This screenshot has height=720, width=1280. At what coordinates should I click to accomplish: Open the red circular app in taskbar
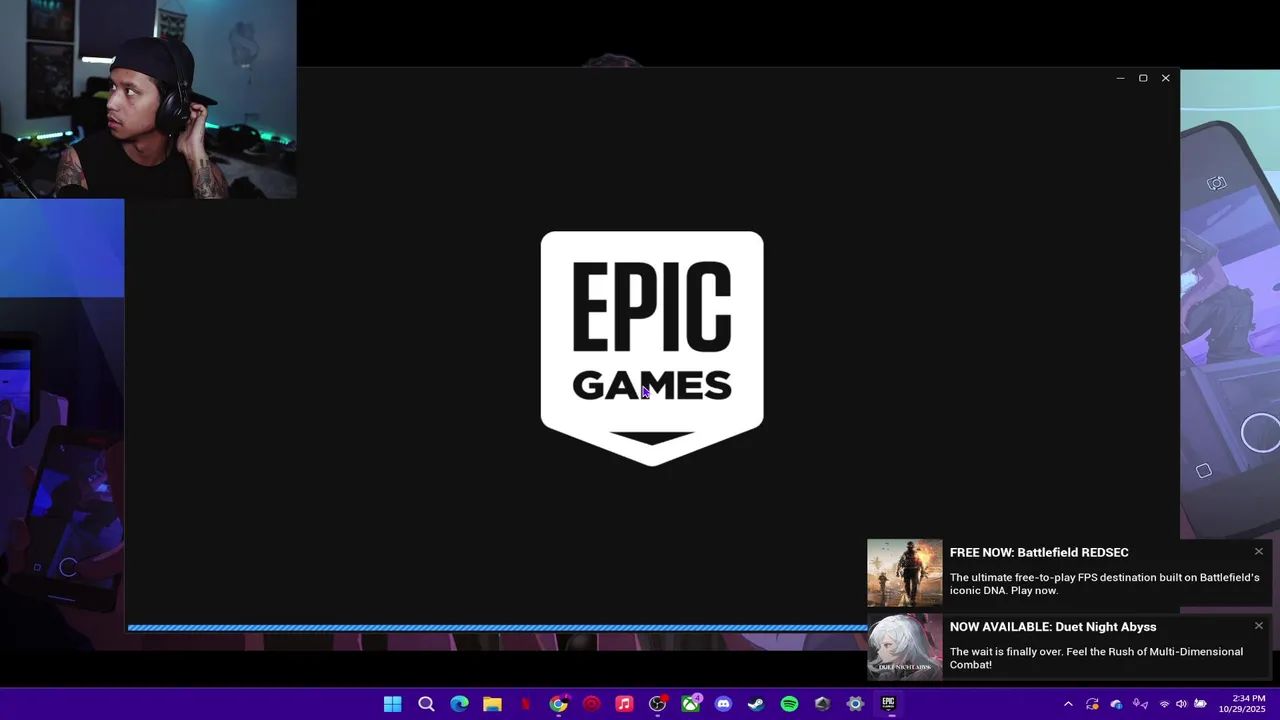pos(591,704)
